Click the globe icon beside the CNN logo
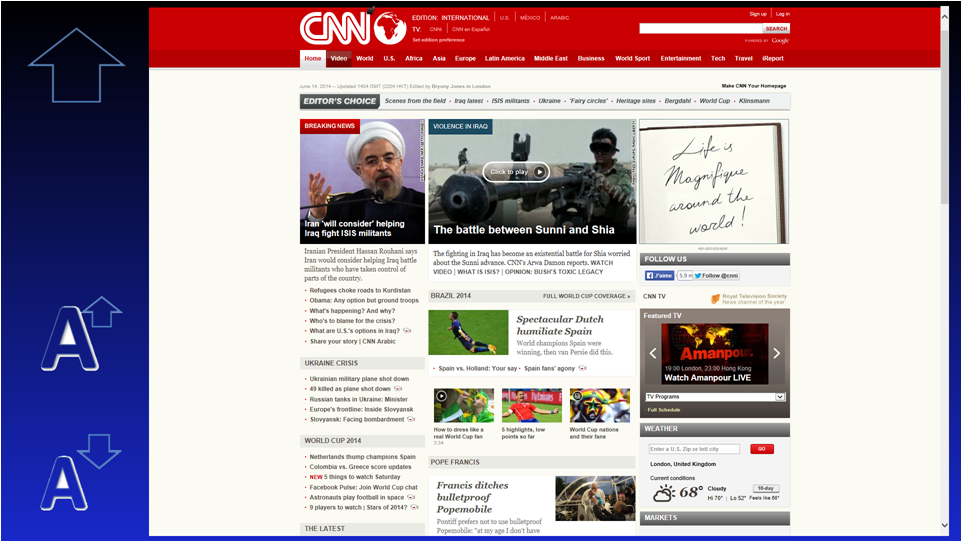Viewport: 962px width, 542px height. coord(390,28)
